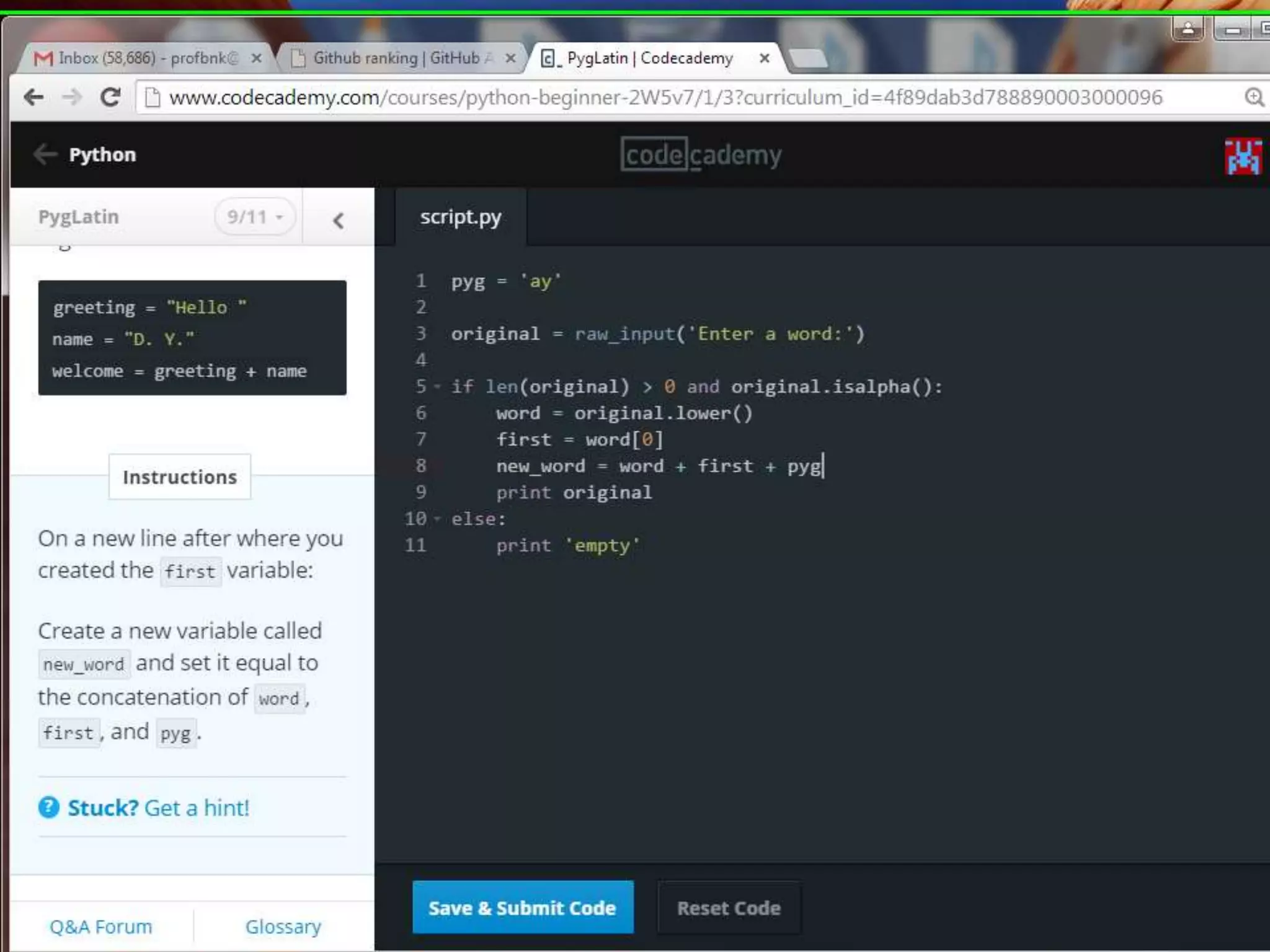Viewport: 1270px width, 952px height.
Task: Close the Gmail Inbox tab
Action: [x=256, y=58]
